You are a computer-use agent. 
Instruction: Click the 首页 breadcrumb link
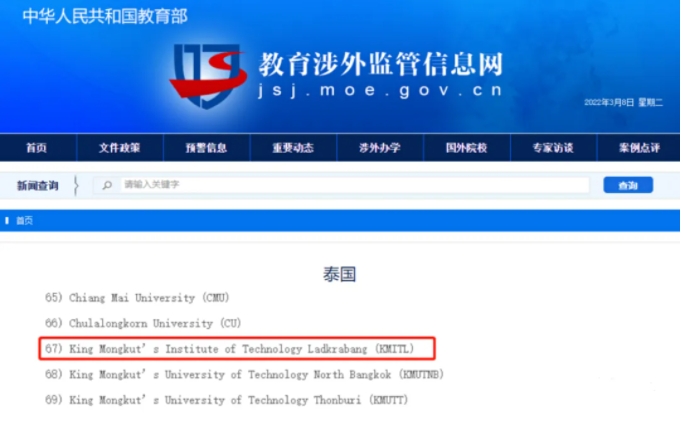(x=24, y=221)
